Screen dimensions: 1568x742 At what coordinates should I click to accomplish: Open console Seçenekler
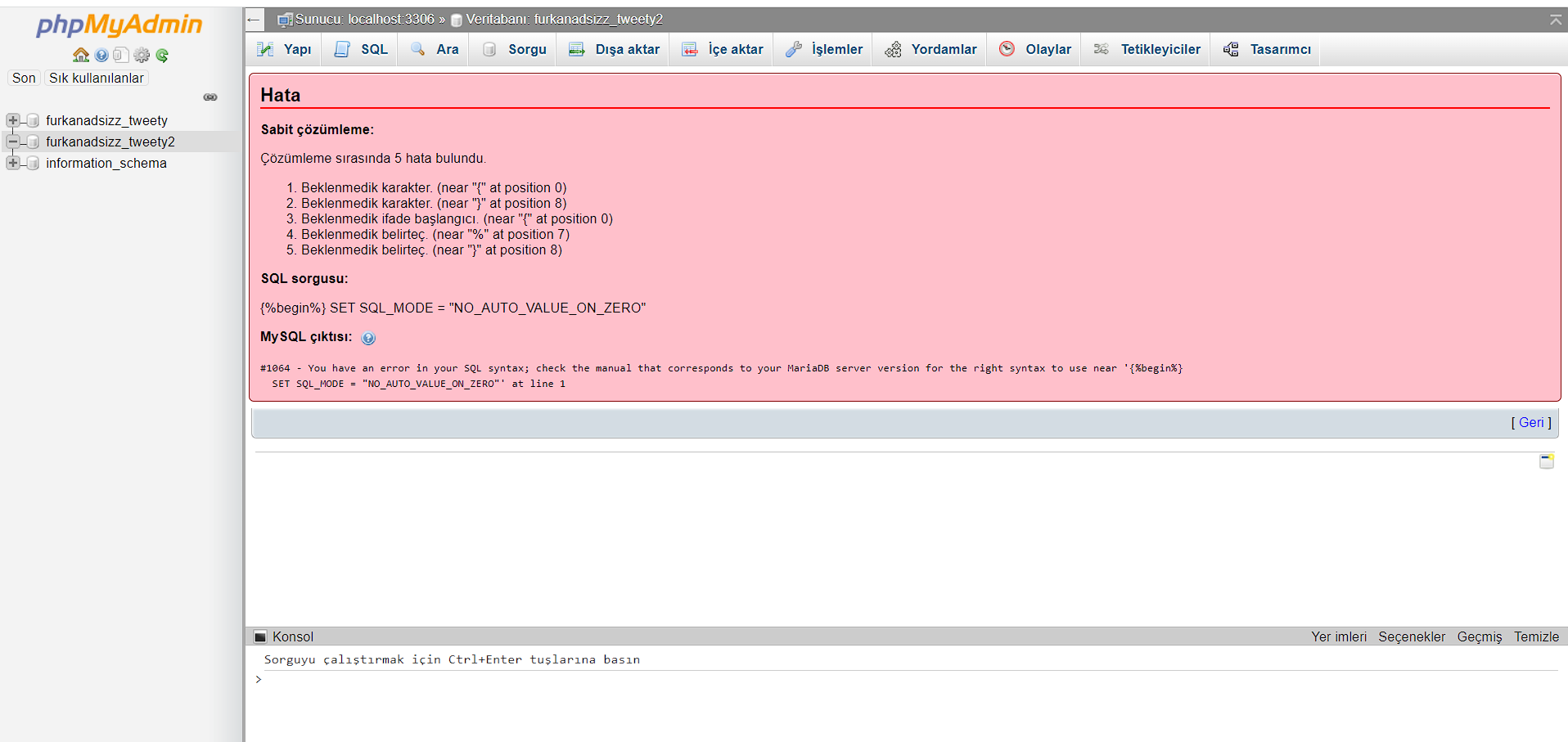(1412, 636)
